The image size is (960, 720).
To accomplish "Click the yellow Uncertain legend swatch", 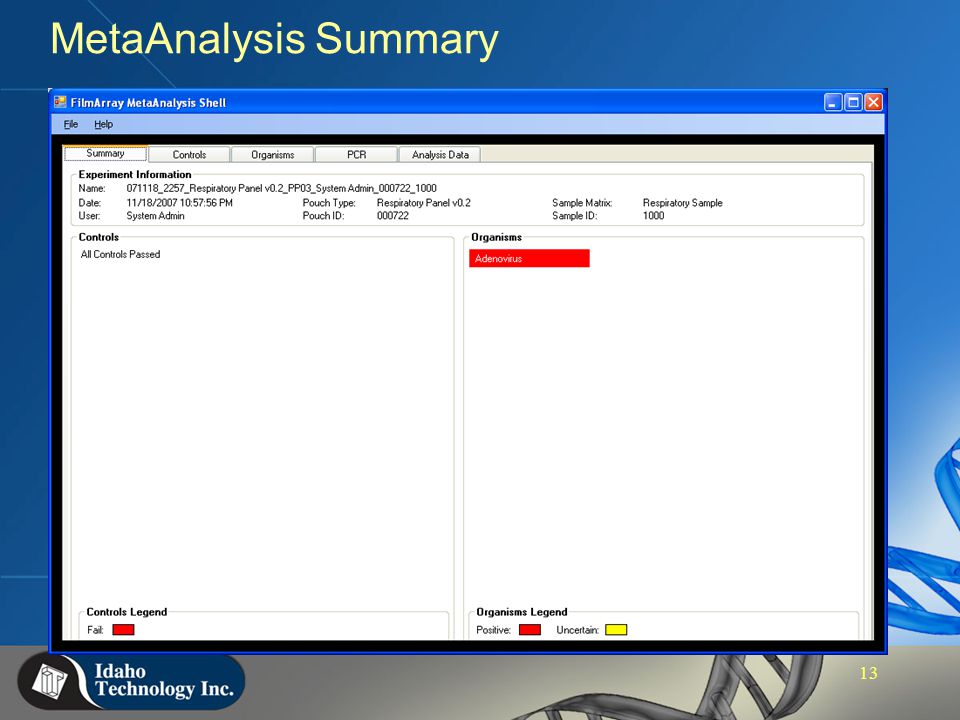I will [x=616, y=629].
